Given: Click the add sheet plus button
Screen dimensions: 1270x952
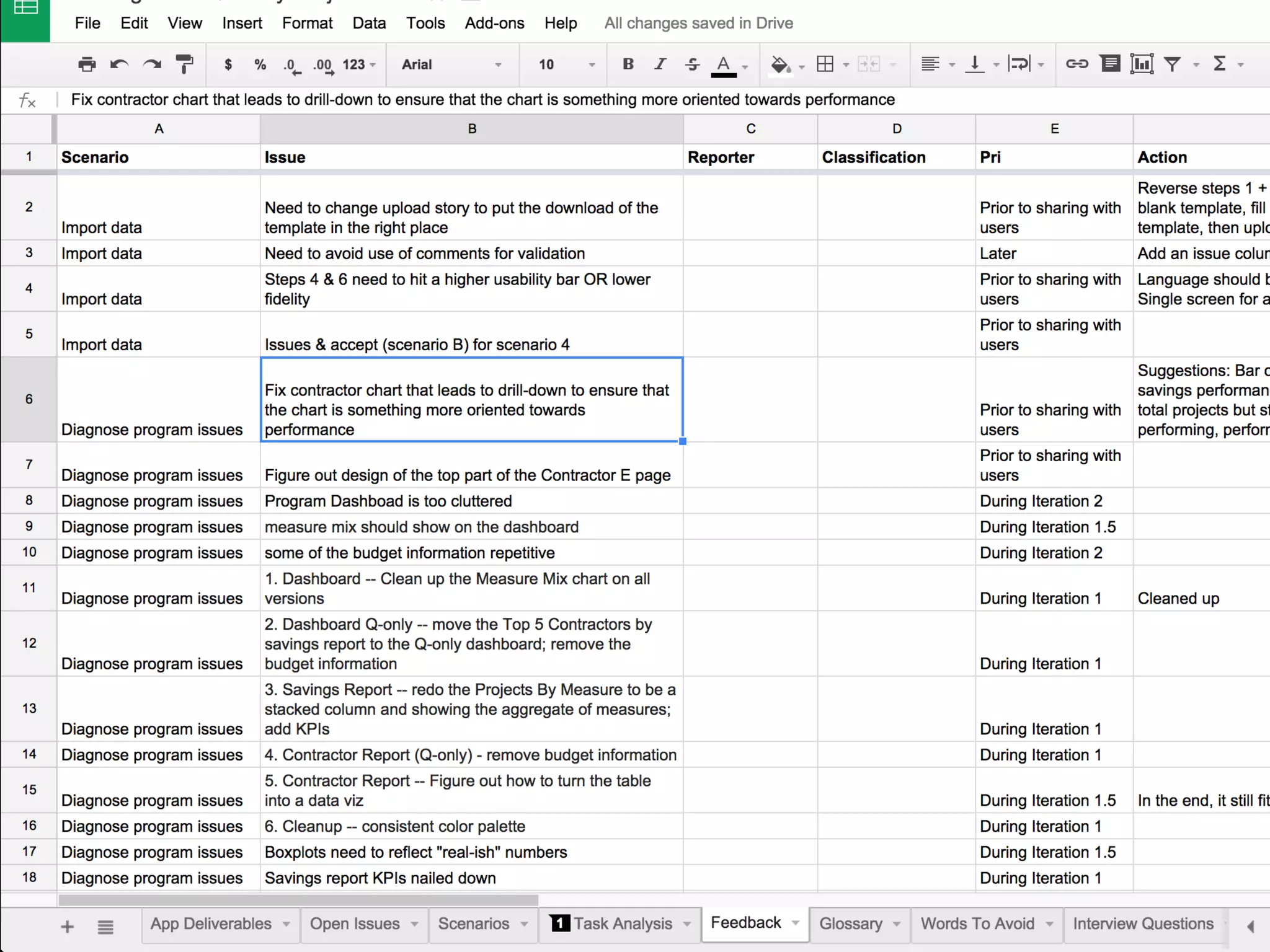Looking at the screenshot, I should pos(68,927).
